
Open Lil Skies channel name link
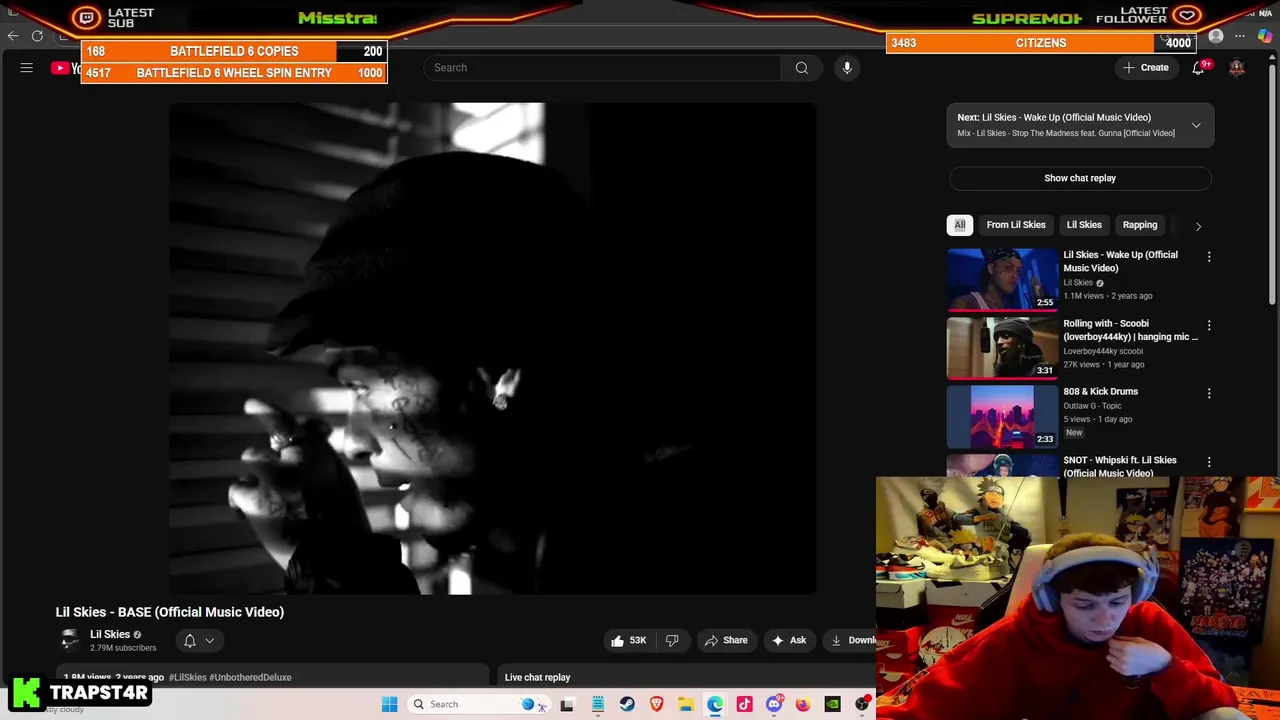[110, 634]
